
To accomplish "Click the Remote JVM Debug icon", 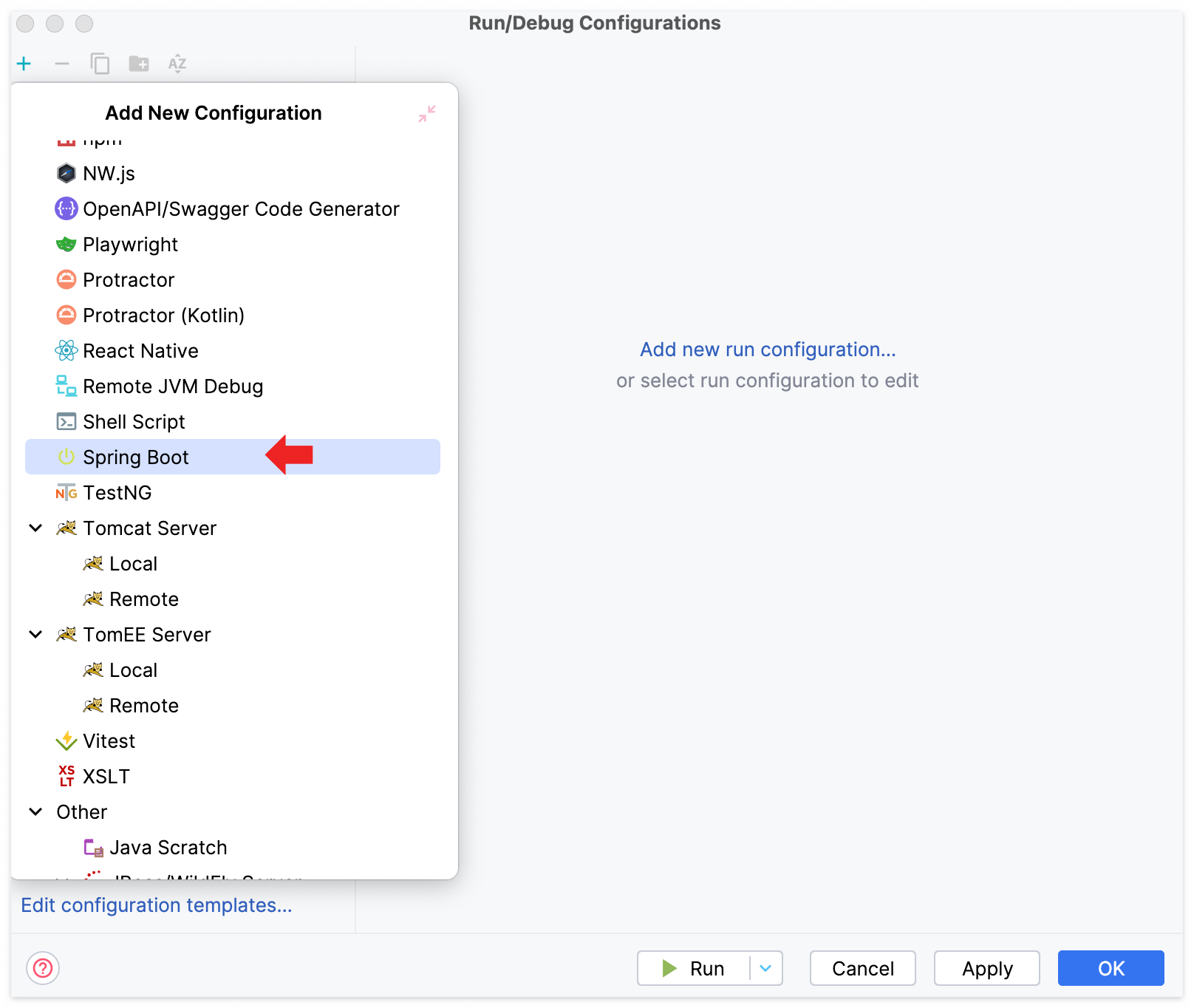I will 66,386.
